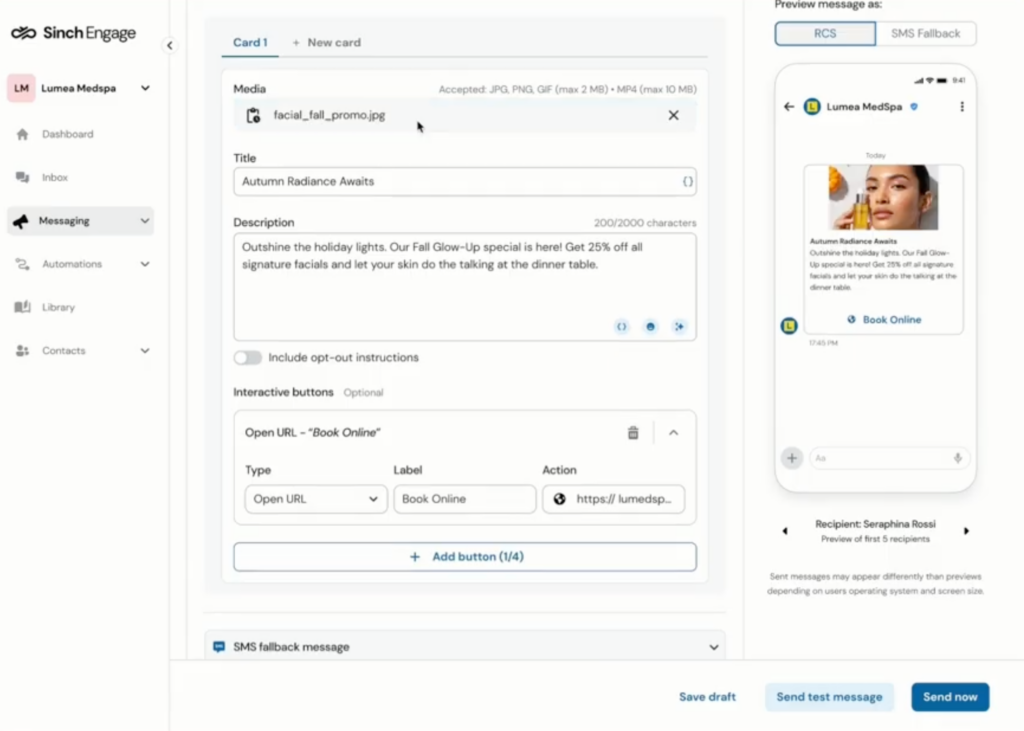Collapse the Open URL Book Online panel
The height and width of the screenshot is (731, 1024).
(x=673, y=432)
